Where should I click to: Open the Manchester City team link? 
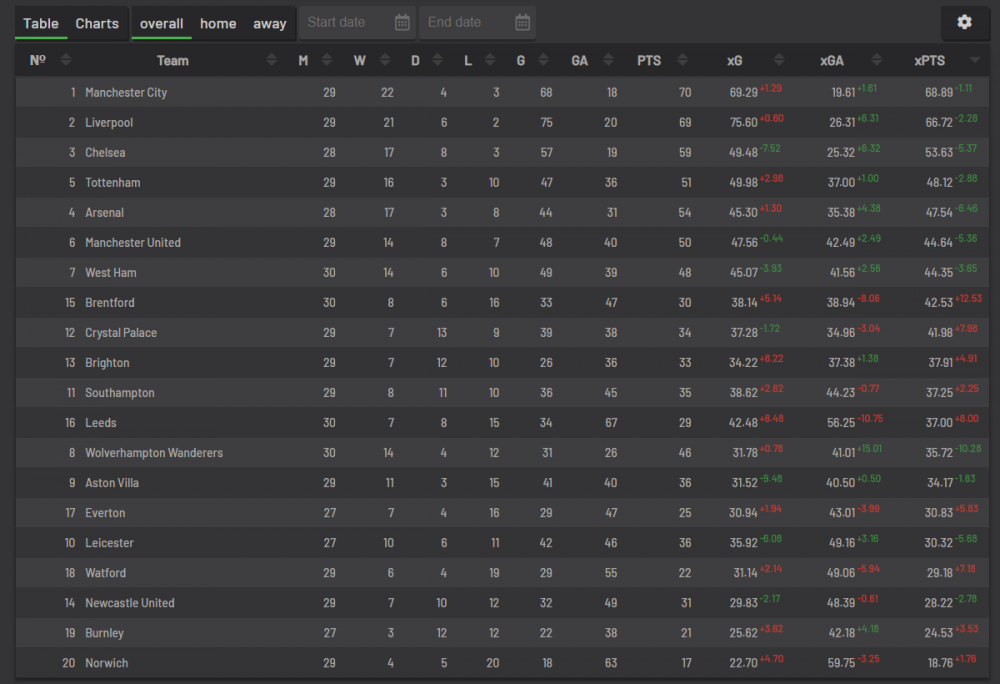click(126, 93)
